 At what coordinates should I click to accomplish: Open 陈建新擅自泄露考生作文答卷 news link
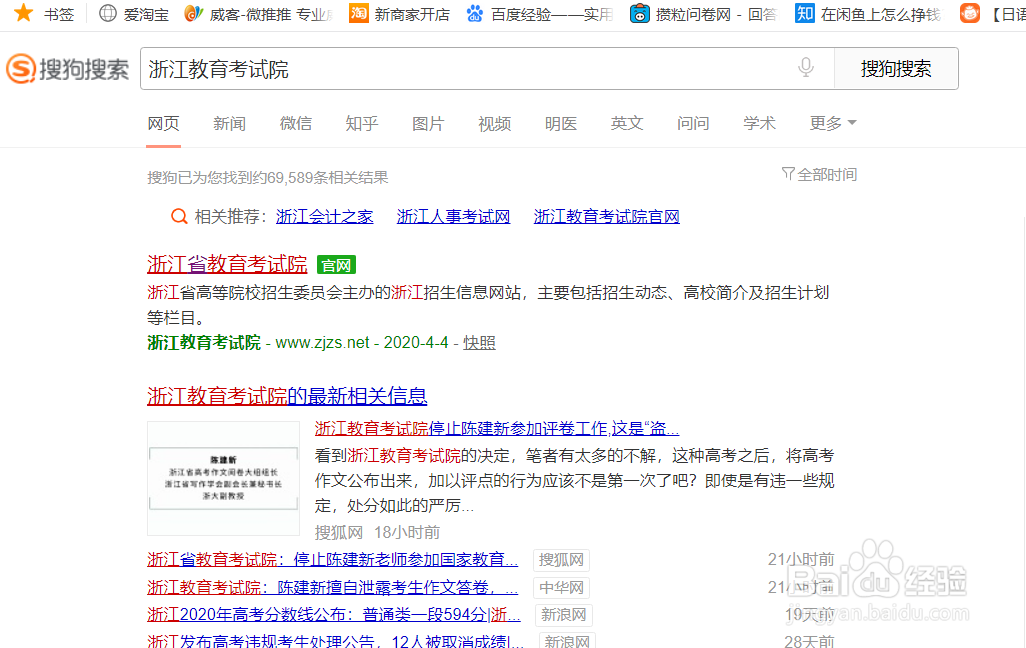332,588
